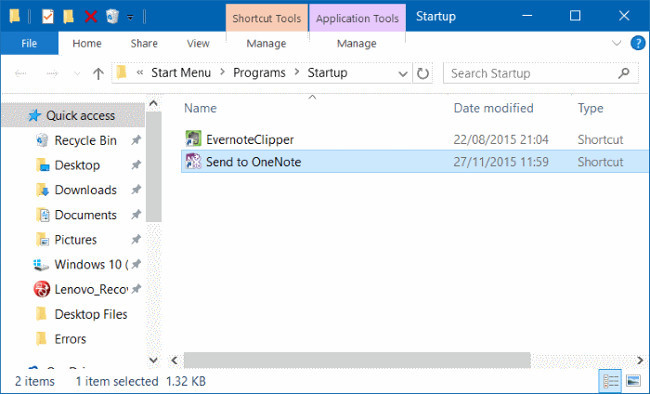The height and width of the screenshot is (394, 650).
Task: Click the pin icon beside Pictures
Action: [x=136, y=239]
